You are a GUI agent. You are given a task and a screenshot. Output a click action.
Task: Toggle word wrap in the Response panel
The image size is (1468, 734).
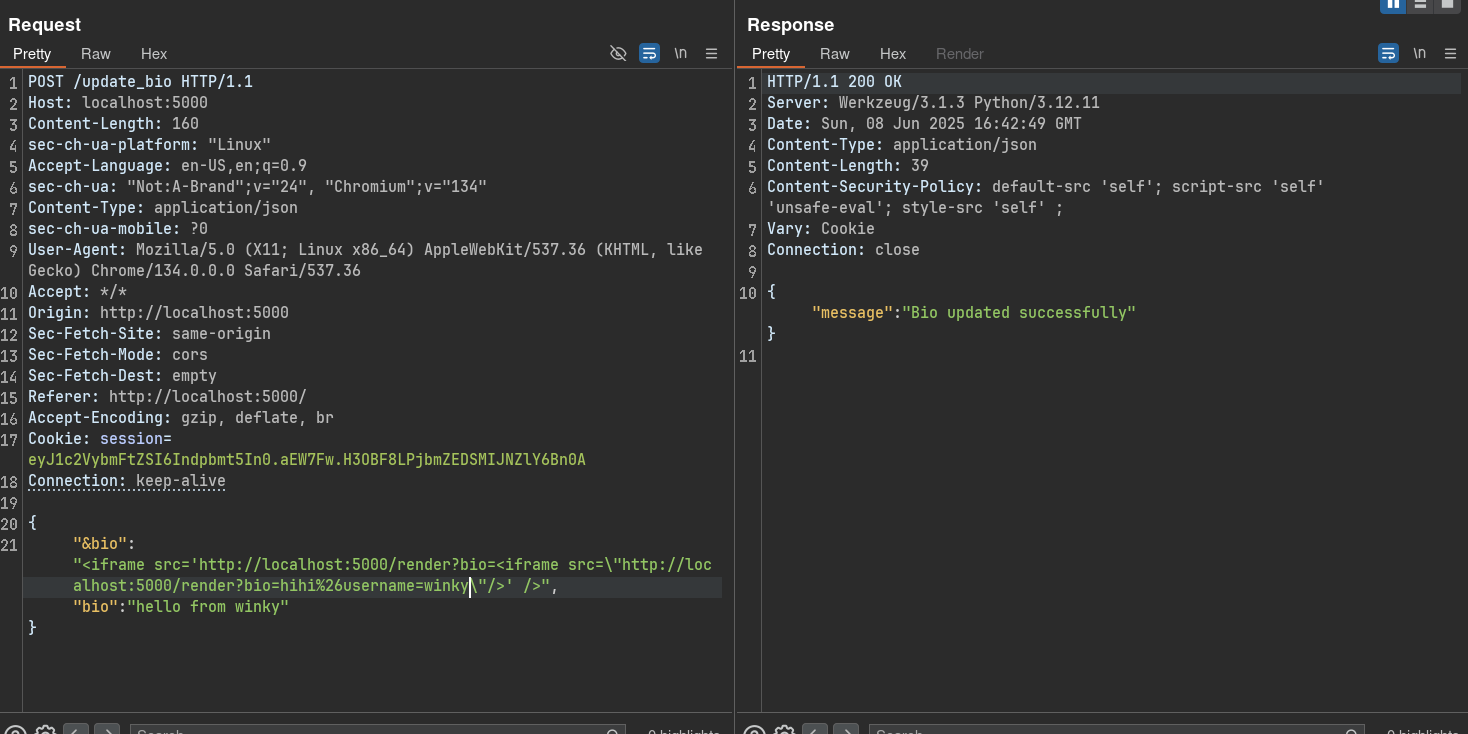(1388, 53)
